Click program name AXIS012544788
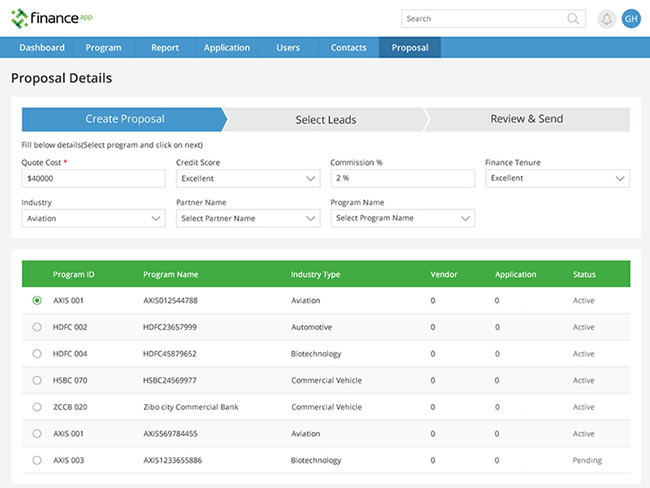Image resolution: width=650 pixels, height=488 pixels. pyautogui.click(x=170, y=300)
